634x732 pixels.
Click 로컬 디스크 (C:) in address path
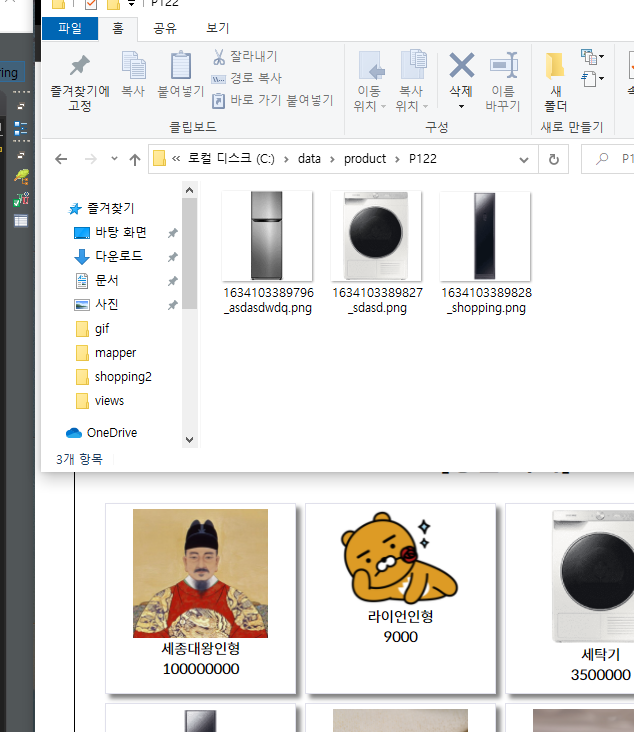coord(231,159)
